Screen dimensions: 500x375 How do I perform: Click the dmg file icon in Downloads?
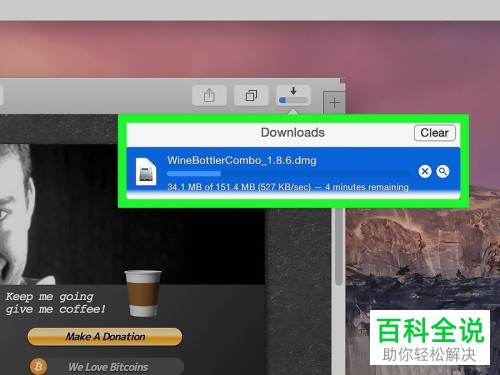[146, 172]
